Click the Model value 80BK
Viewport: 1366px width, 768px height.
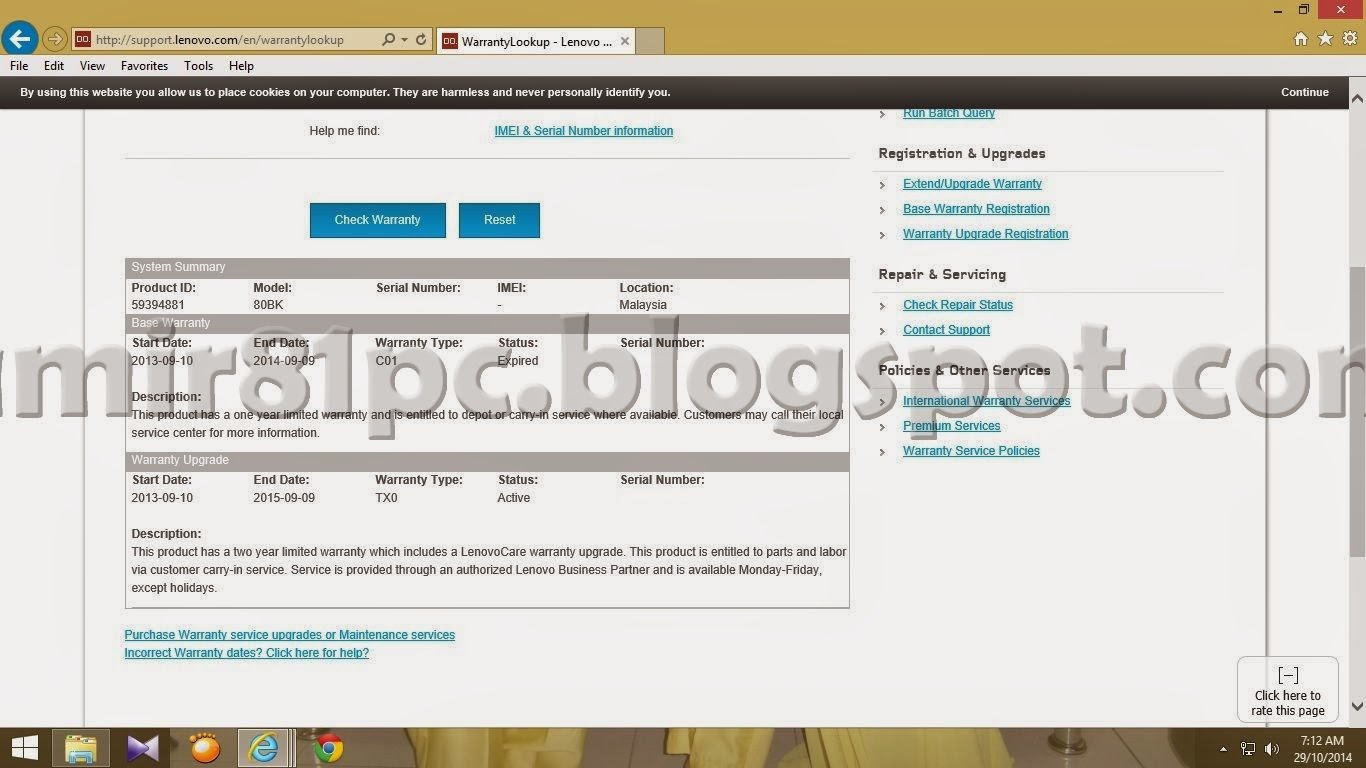pyautogui.click(x=268, y=305)
